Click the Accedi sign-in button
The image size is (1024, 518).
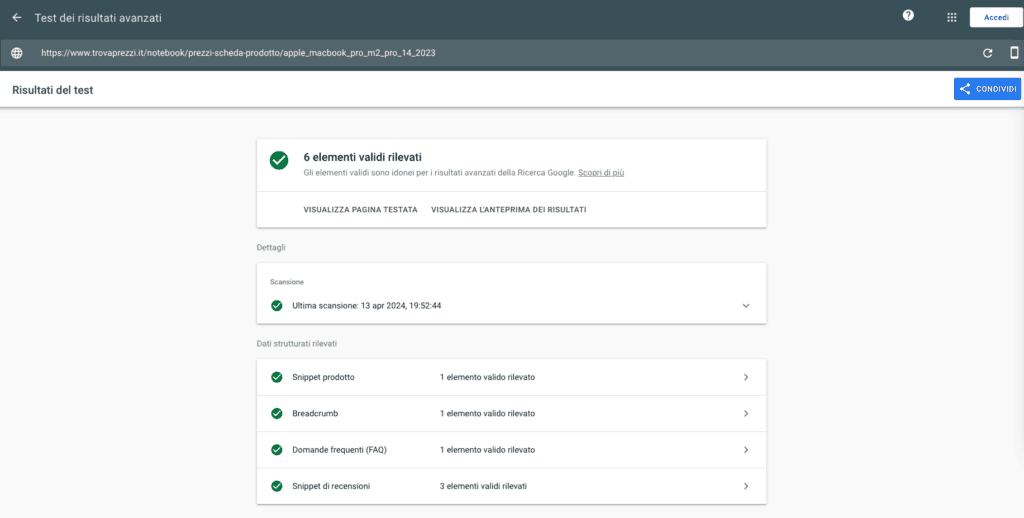[x=996, y=18]
